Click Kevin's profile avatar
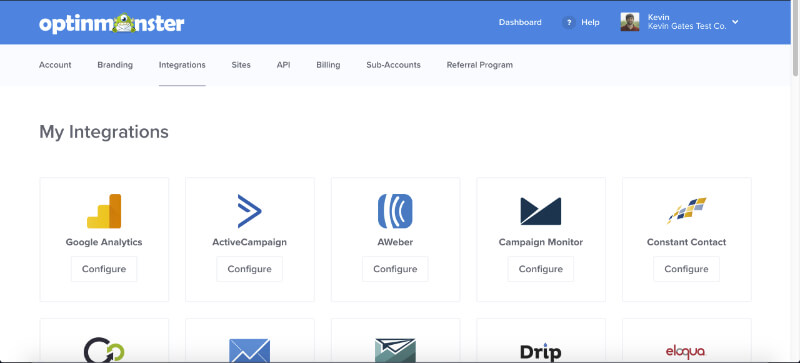 coord(630,22)
